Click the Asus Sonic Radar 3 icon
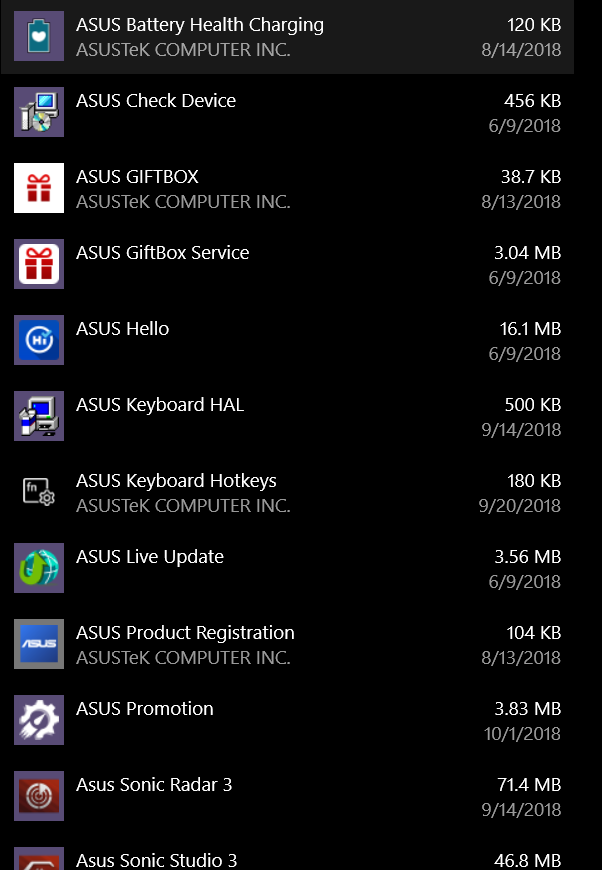Screen dimensions: 602x870 (38, 796)
